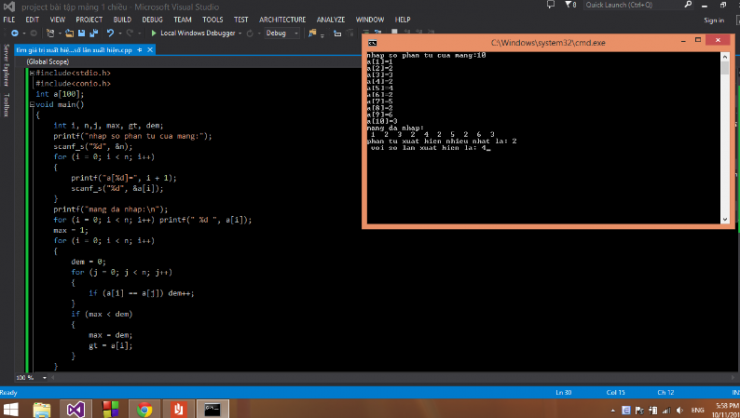740x418 pixels.
Task: Open Google Chrome from the taskbar
Action: point(145,408)
